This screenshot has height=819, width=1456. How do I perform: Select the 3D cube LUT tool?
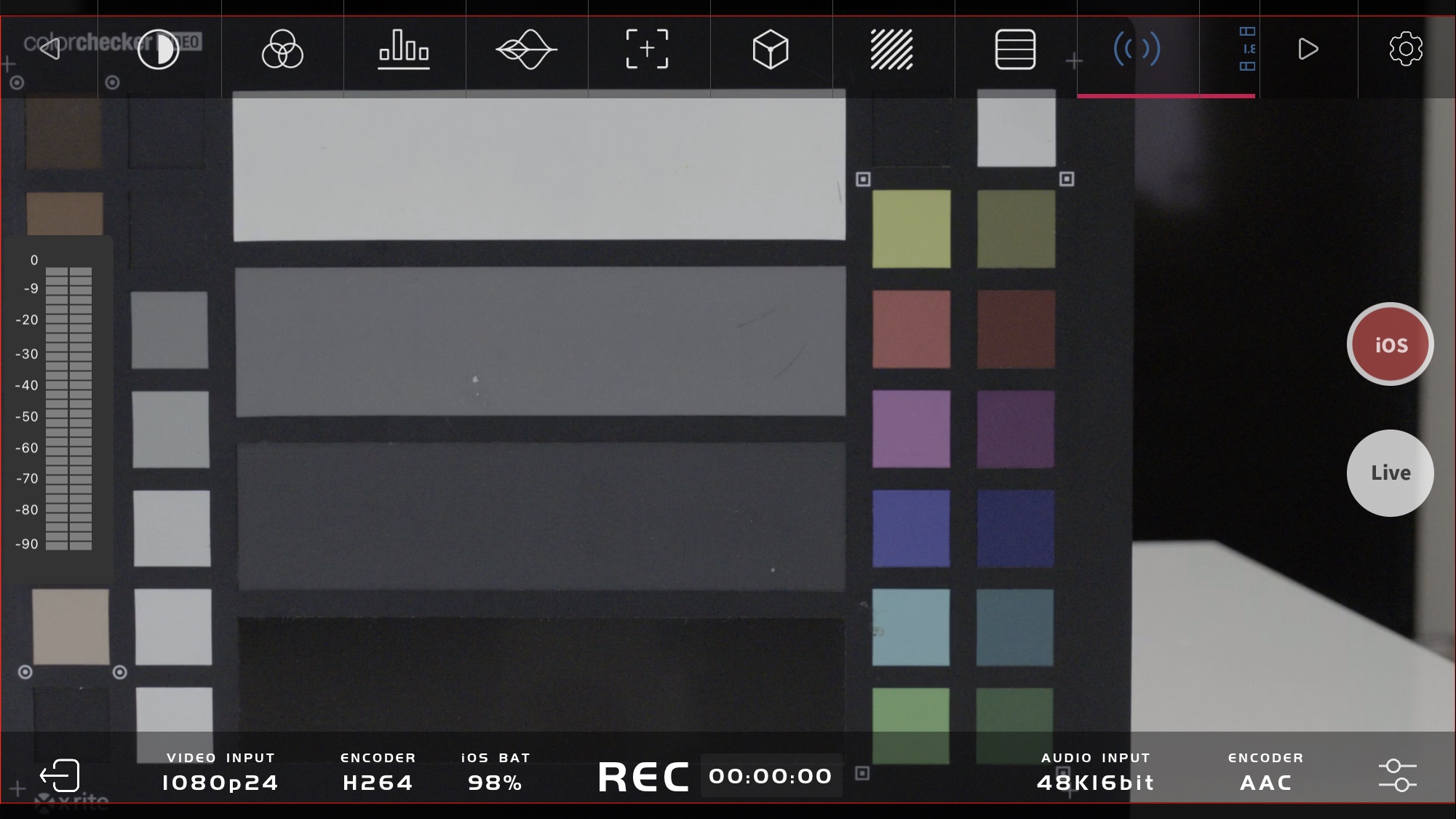770,50
